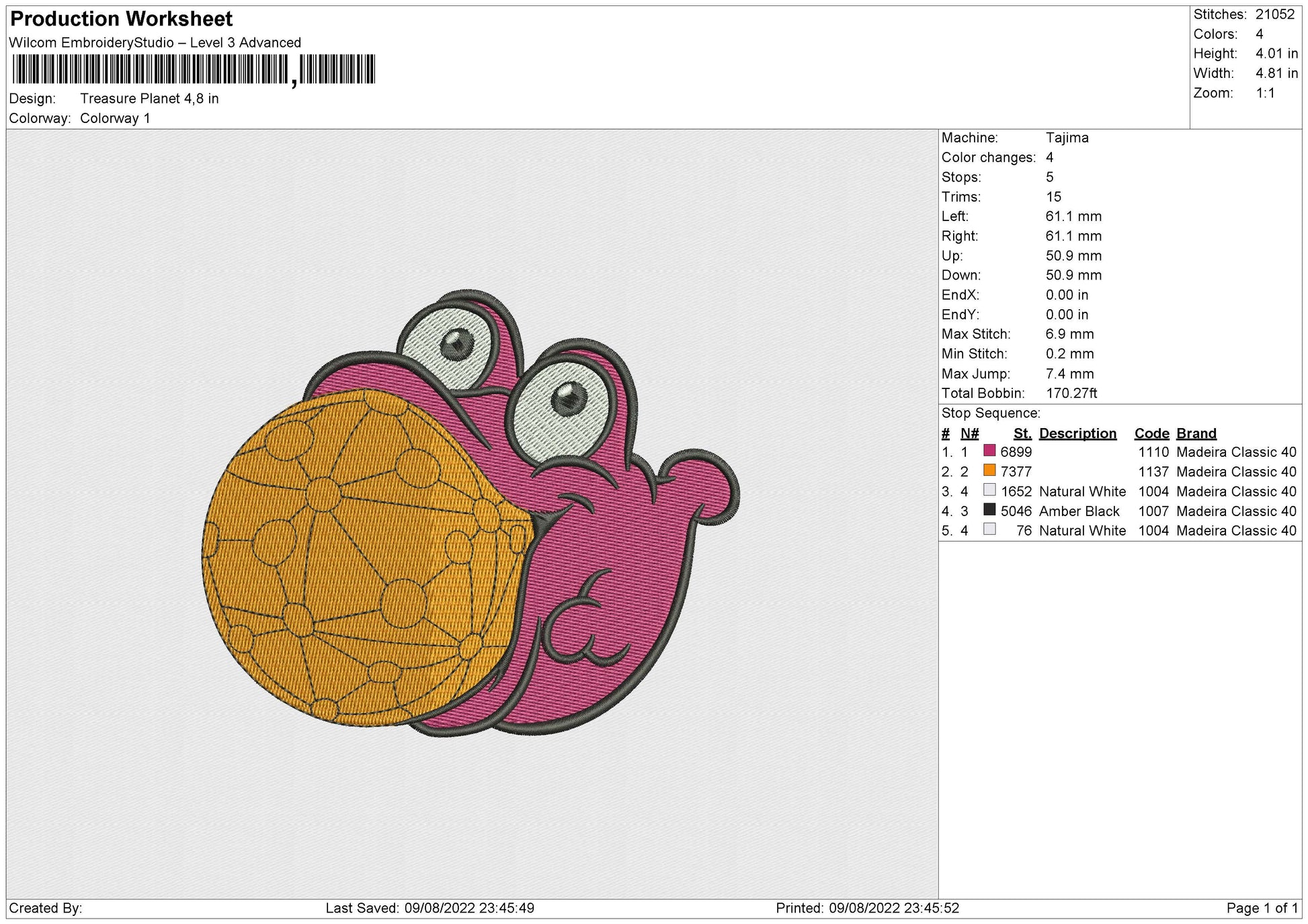Click the St. column header

tap(1022, 433)
